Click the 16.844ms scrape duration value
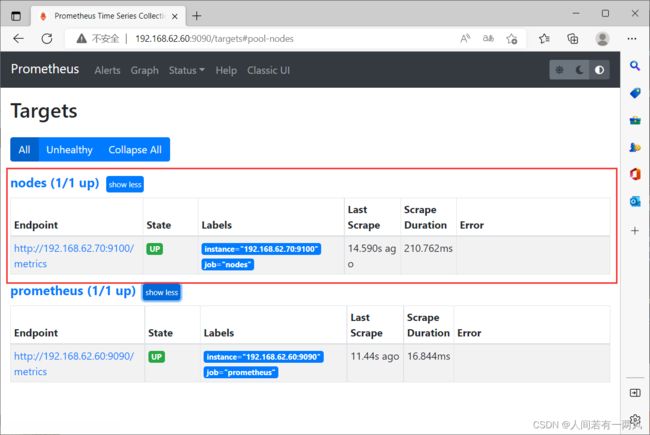 pyautogui.click(x=429, y=356)
